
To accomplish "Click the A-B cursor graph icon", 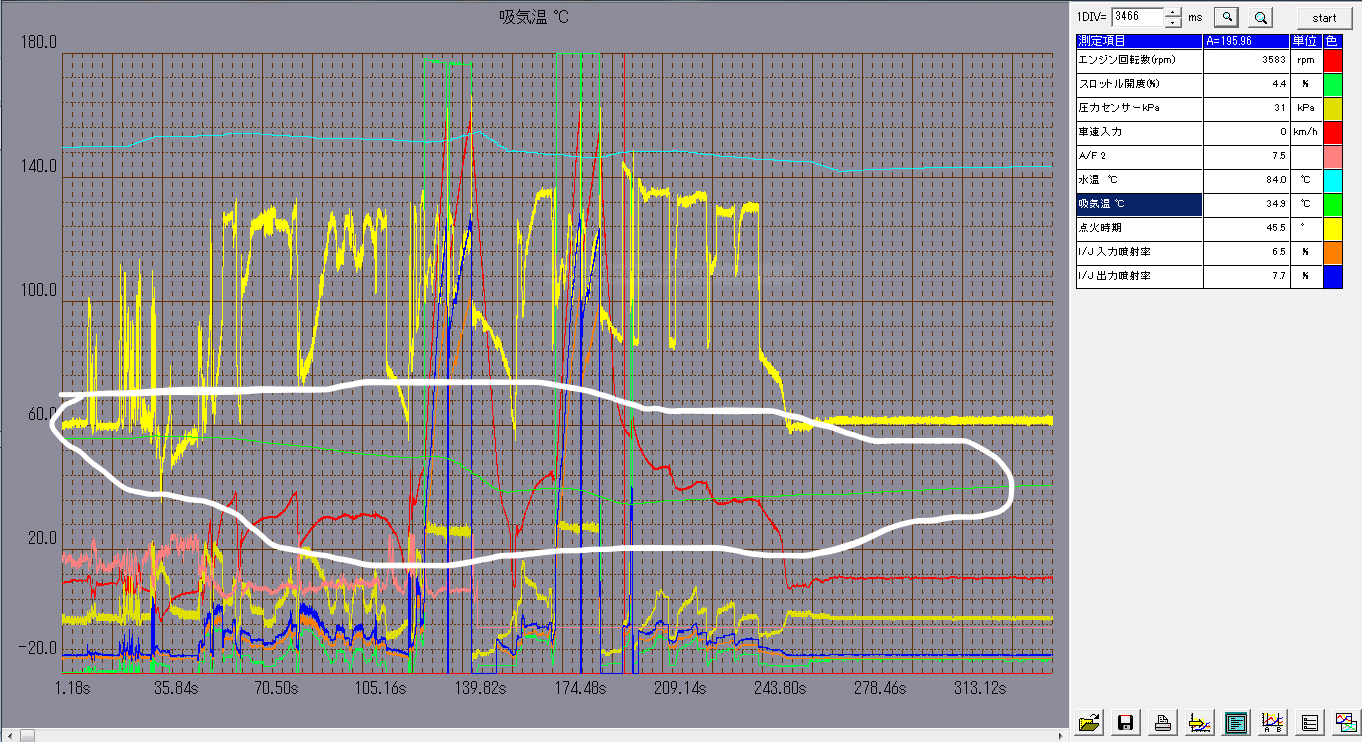I will click(1272, 722).
